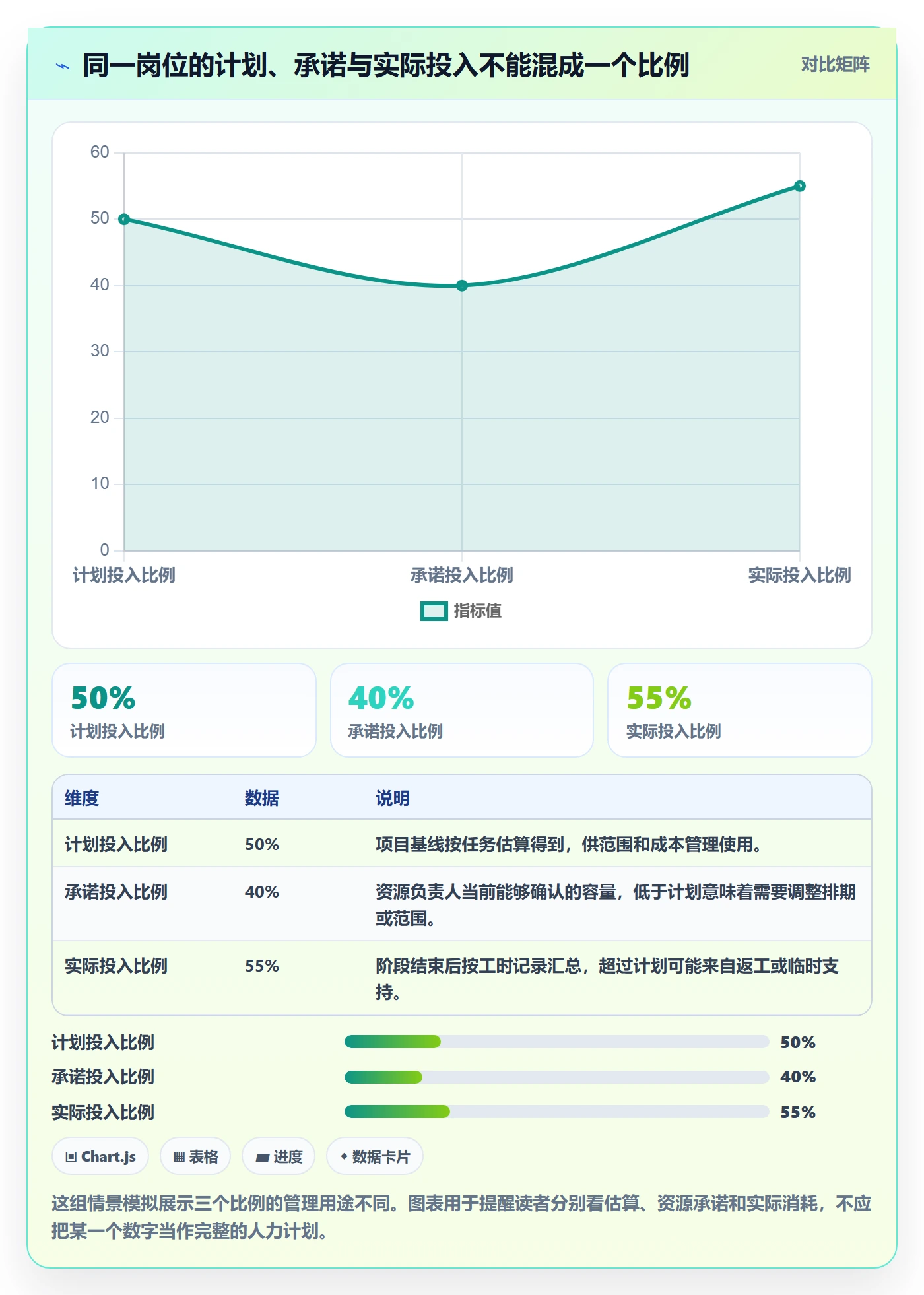The height and width of the screenshot is (1295, 924).
Task: Open the 55% 实际投入比例 data card
Action: pos(740,710)
